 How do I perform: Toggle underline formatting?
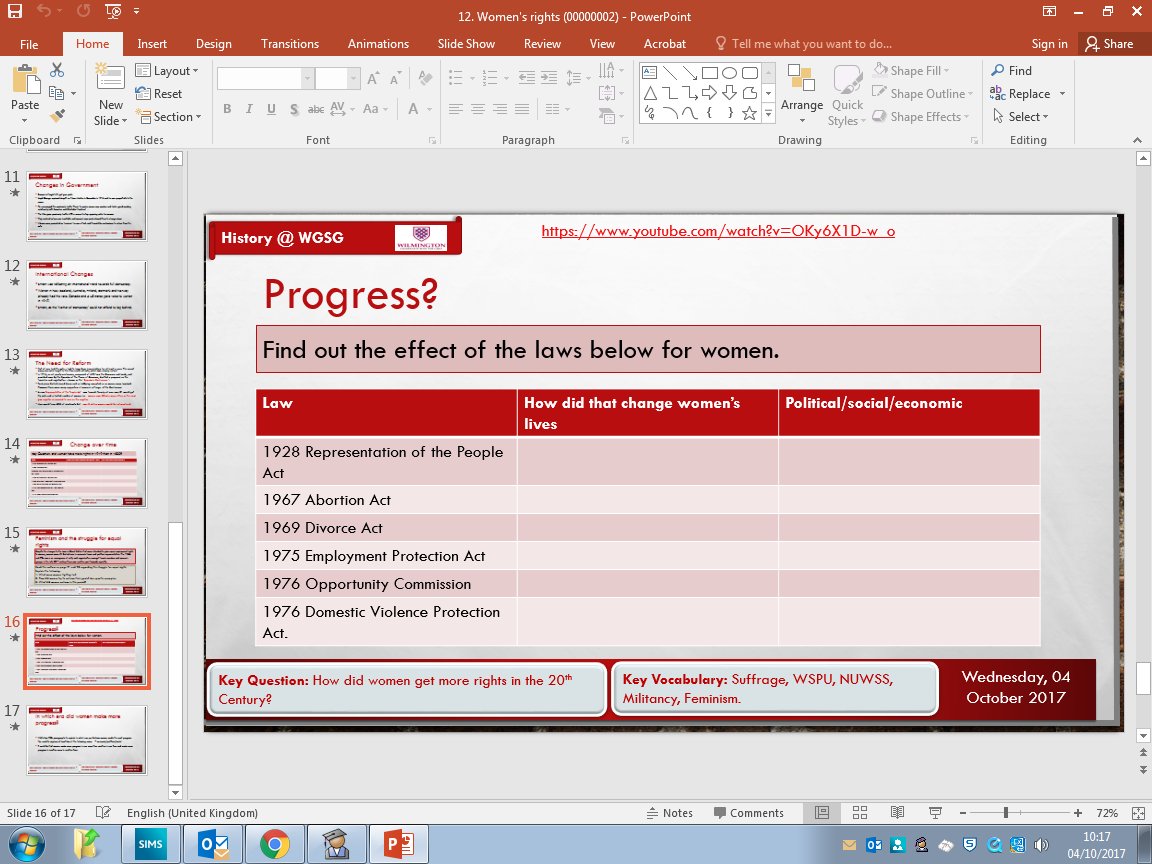270,108
